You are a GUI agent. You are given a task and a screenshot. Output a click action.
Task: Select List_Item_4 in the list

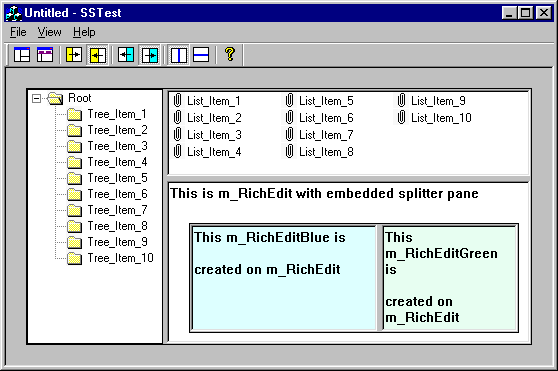pyautogui.click(x=214, y=152)
